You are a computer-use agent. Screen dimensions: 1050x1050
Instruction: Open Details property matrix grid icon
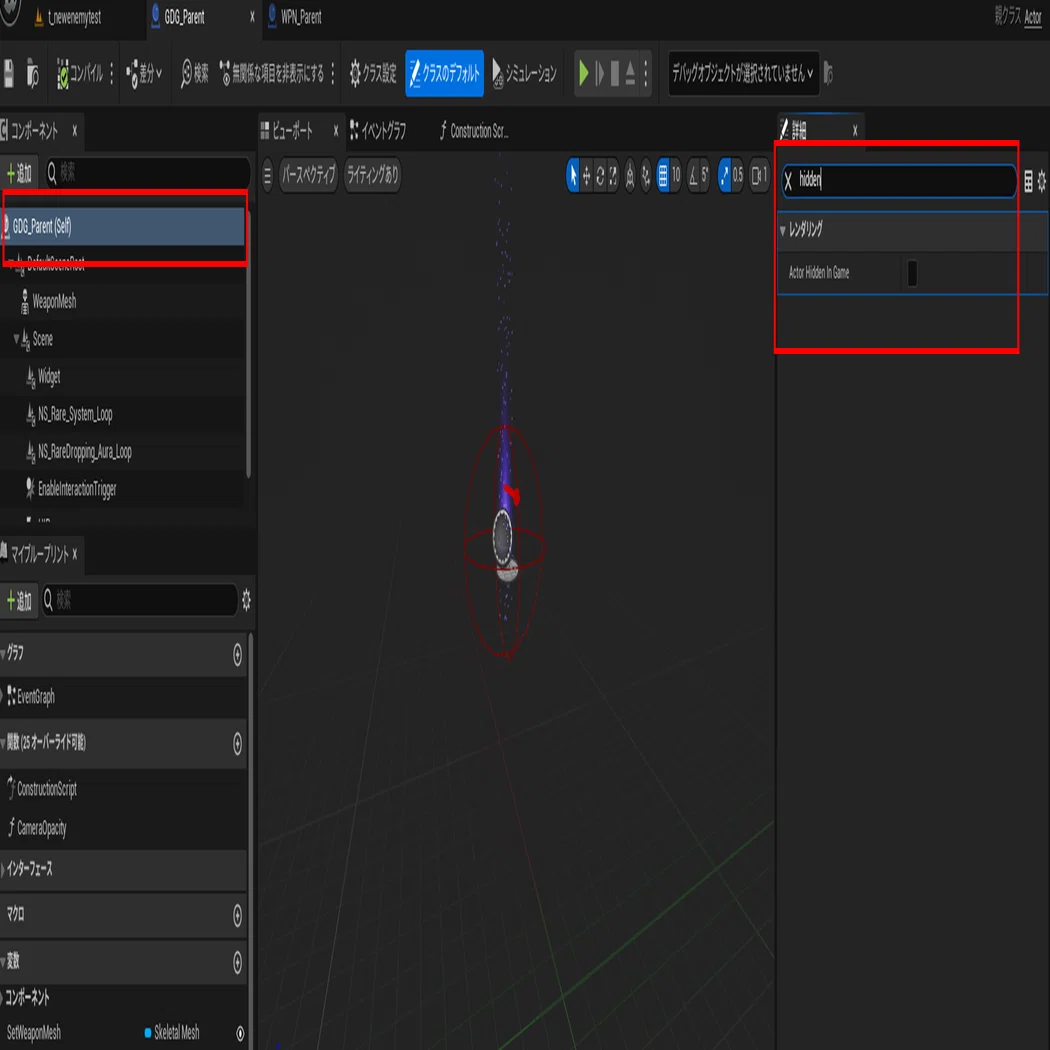pos(1028,181)
